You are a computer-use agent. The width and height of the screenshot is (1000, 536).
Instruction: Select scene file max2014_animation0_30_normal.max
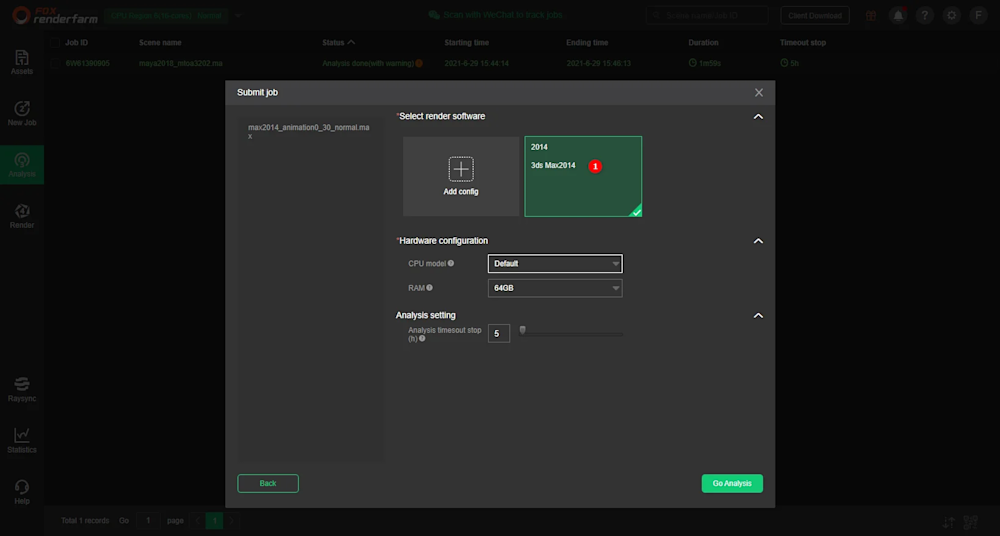coord(309,131)
